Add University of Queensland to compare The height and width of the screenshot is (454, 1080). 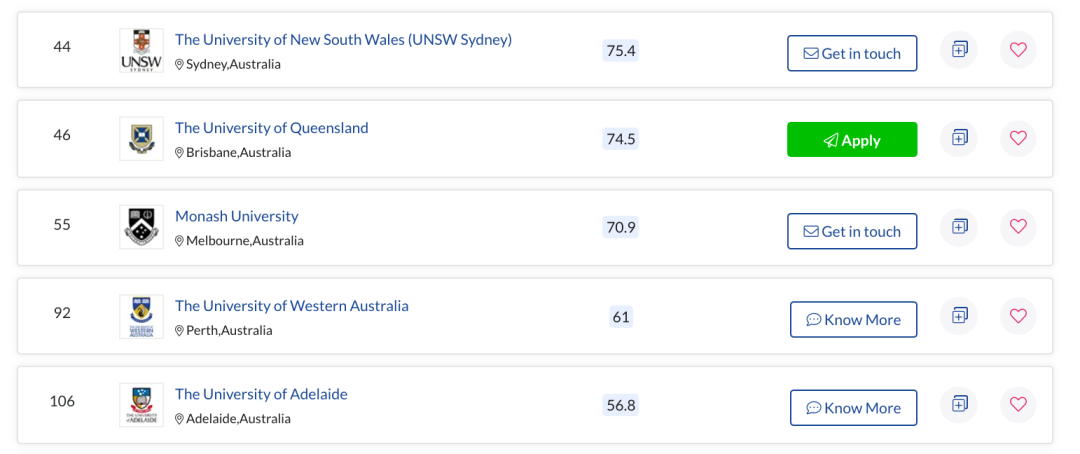point(959,138)
